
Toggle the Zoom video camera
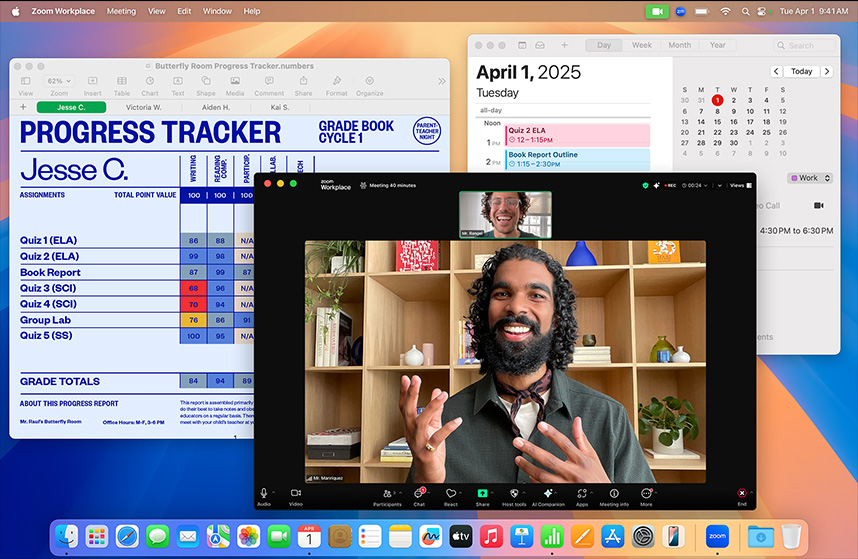click(296, 494)
